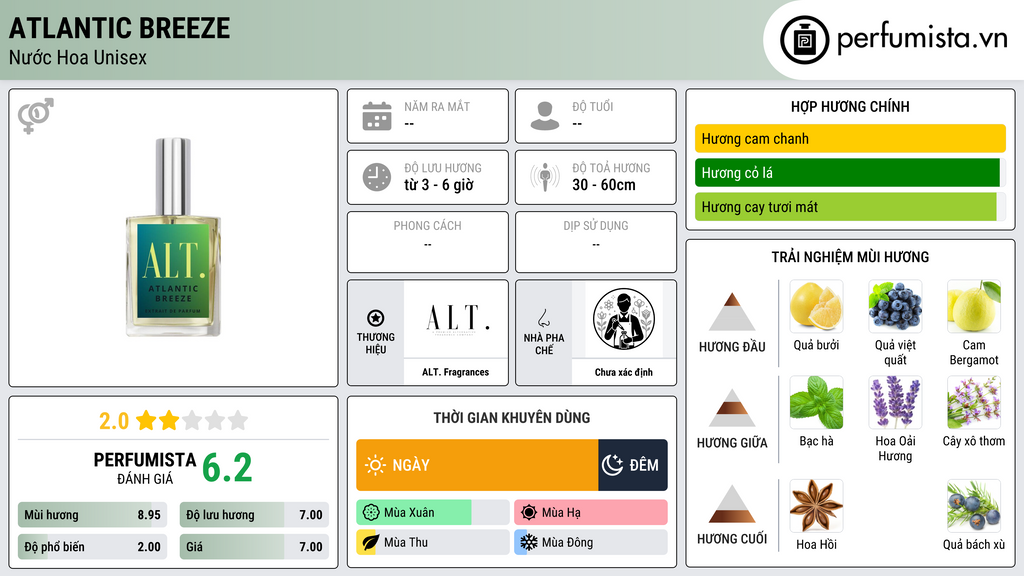Click the THỜI GIAN KHUYÊN DÙNG heading
1024x576 pixels.
(512, 417)
